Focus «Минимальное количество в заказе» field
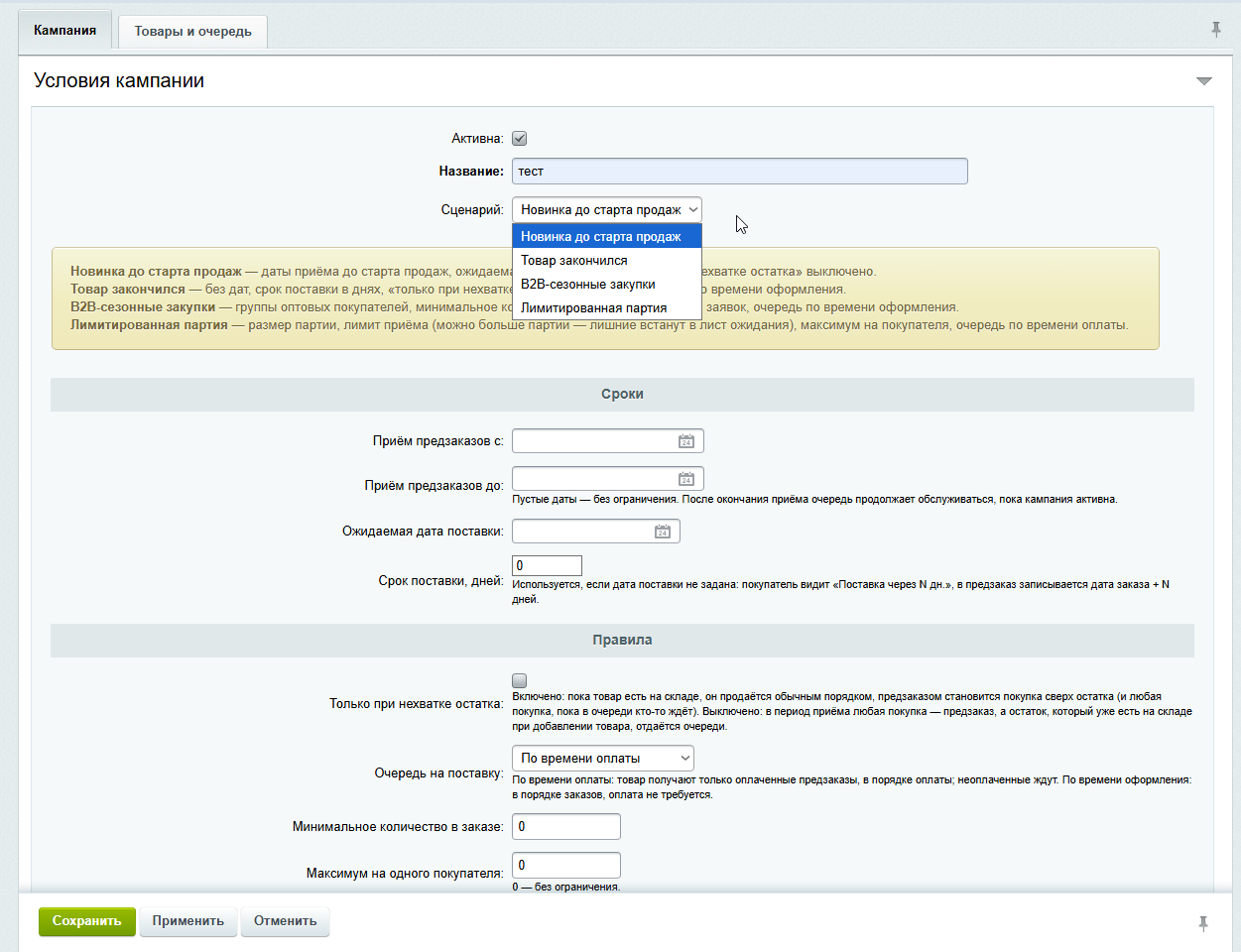This screenshot has width=1241, height=952. click(x=566, y=826)
